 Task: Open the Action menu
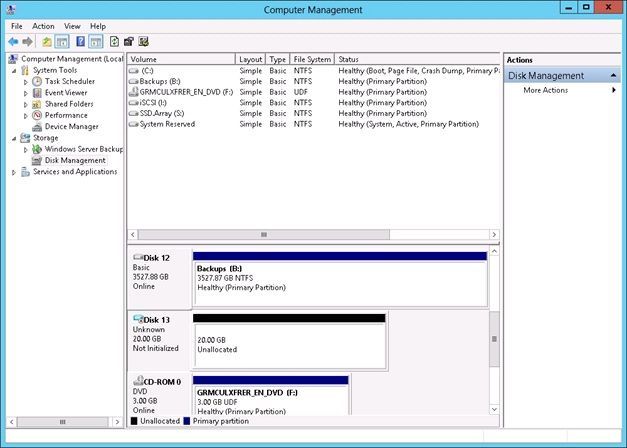pos(43,26)
